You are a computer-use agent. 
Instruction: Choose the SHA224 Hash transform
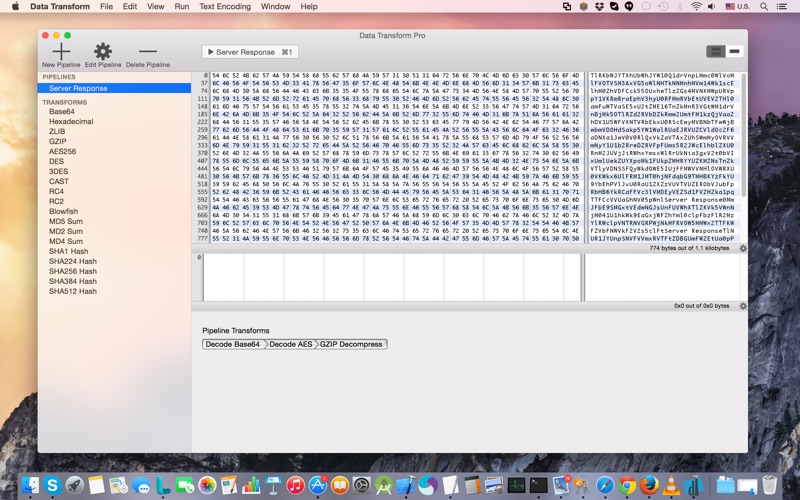coord(73,261)
